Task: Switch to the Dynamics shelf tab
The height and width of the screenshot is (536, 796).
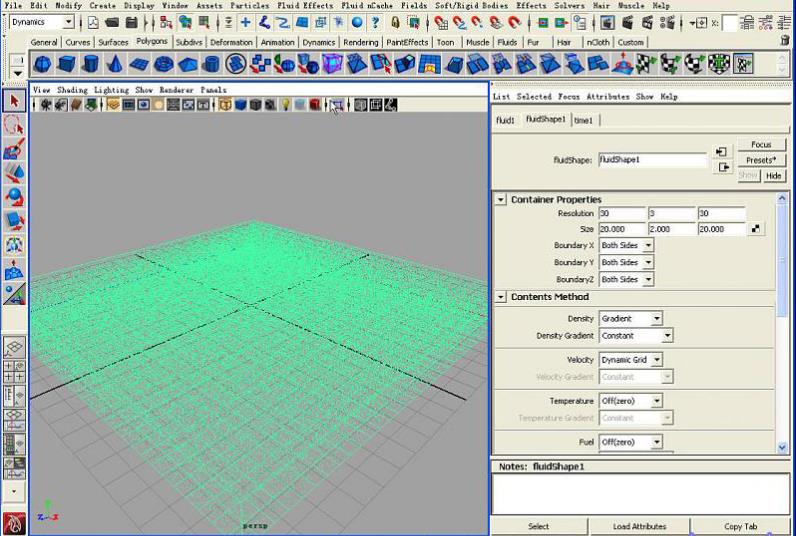Action: [x=318, y=42]
